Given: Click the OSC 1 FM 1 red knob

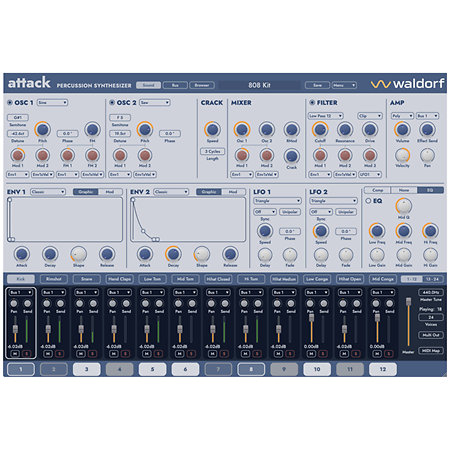Looking at the screenshot, I should (67, 155).
